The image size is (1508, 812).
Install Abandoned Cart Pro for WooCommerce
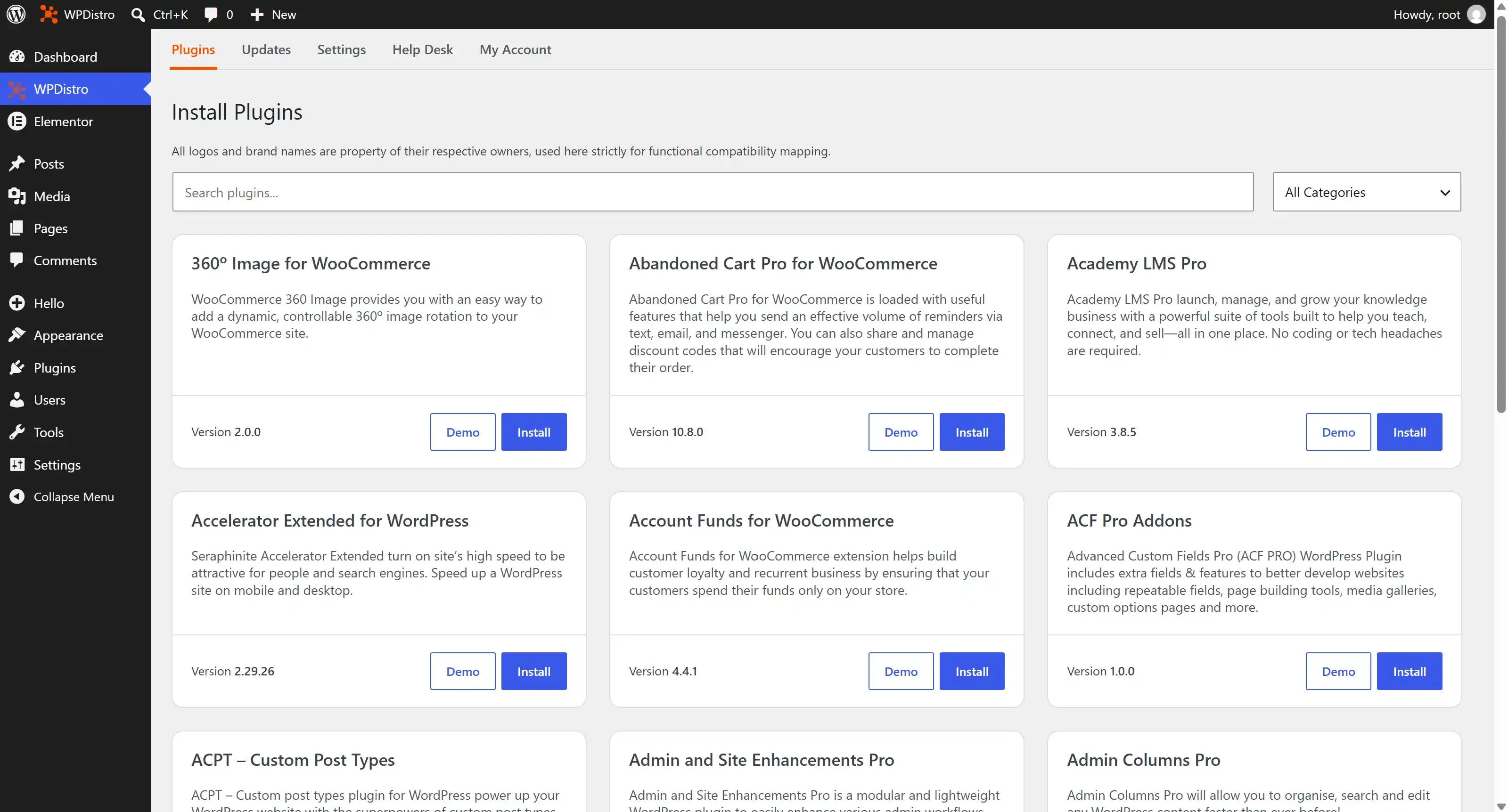click(972, 432)
